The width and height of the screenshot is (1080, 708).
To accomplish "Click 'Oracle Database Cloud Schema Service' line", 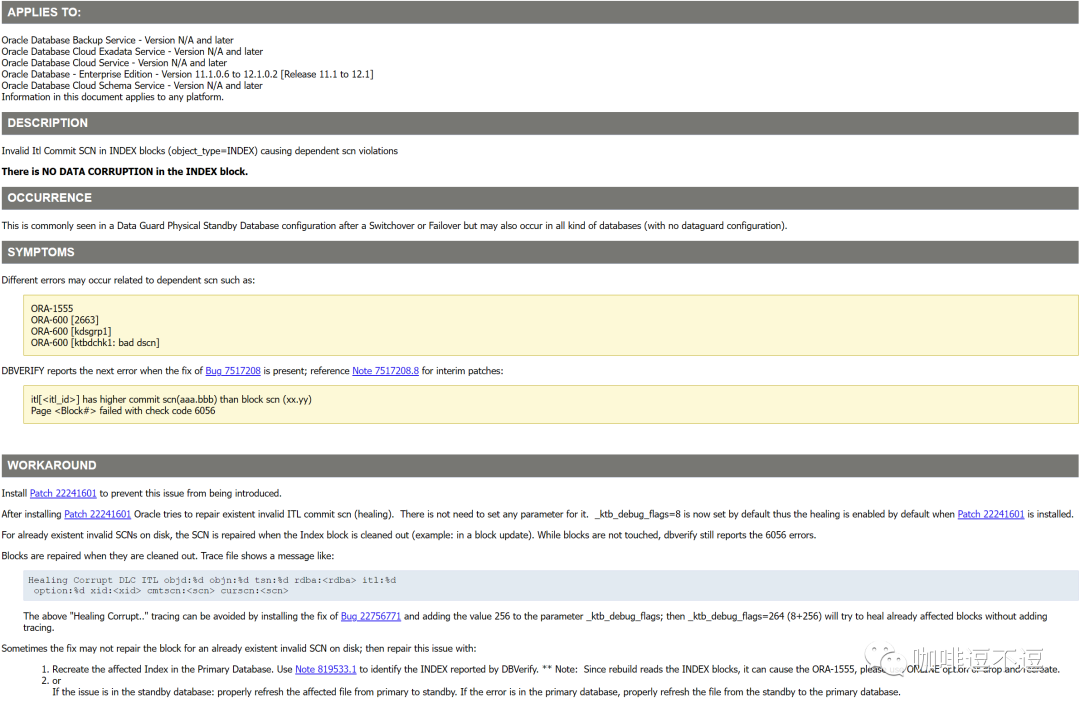I will [x=132, y=85].
